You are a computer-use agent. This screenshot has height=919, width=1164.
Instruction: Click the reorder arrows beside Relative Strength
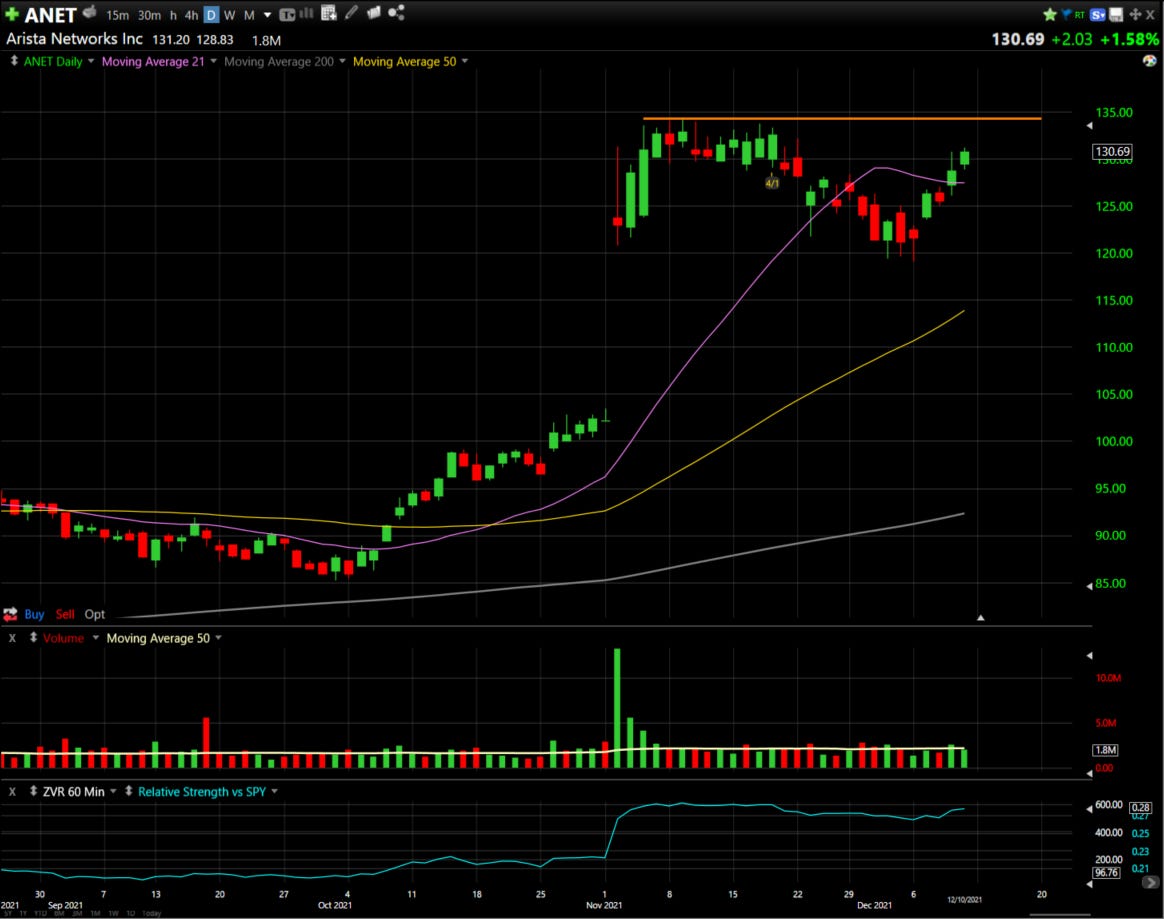click(x=128, y=791)
